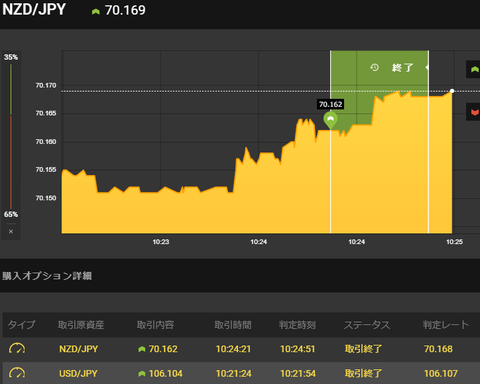Click the 終了 label in green zone
This screenshot has width=480, height=384.
point(403,68)
